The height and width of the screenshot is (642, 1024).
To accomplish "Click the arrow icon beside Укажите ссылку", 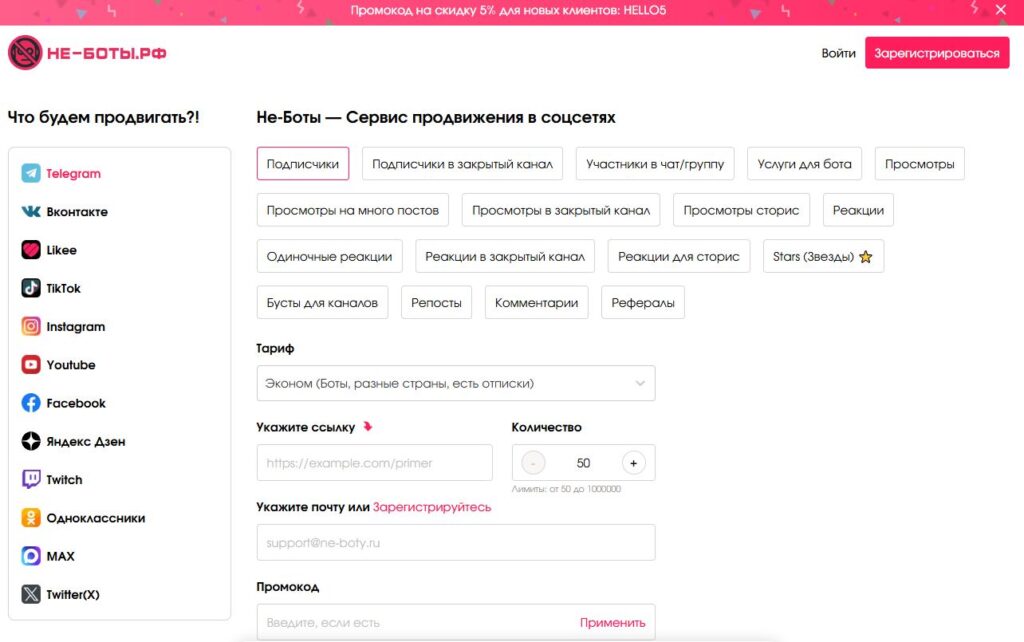I will coord(368,426).
